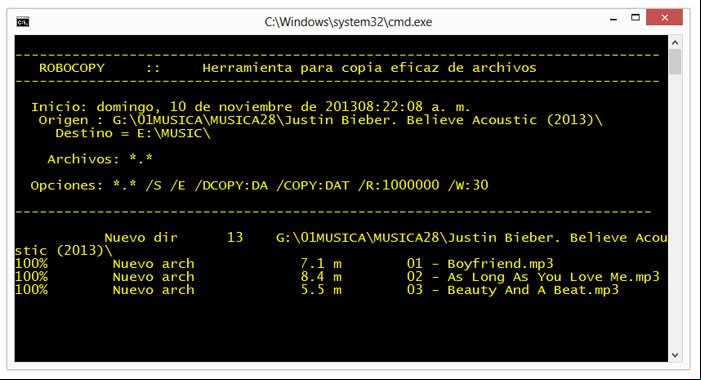Click the Opciones parameters line
This screenshot has height=380, width=701.
point(259,186)
